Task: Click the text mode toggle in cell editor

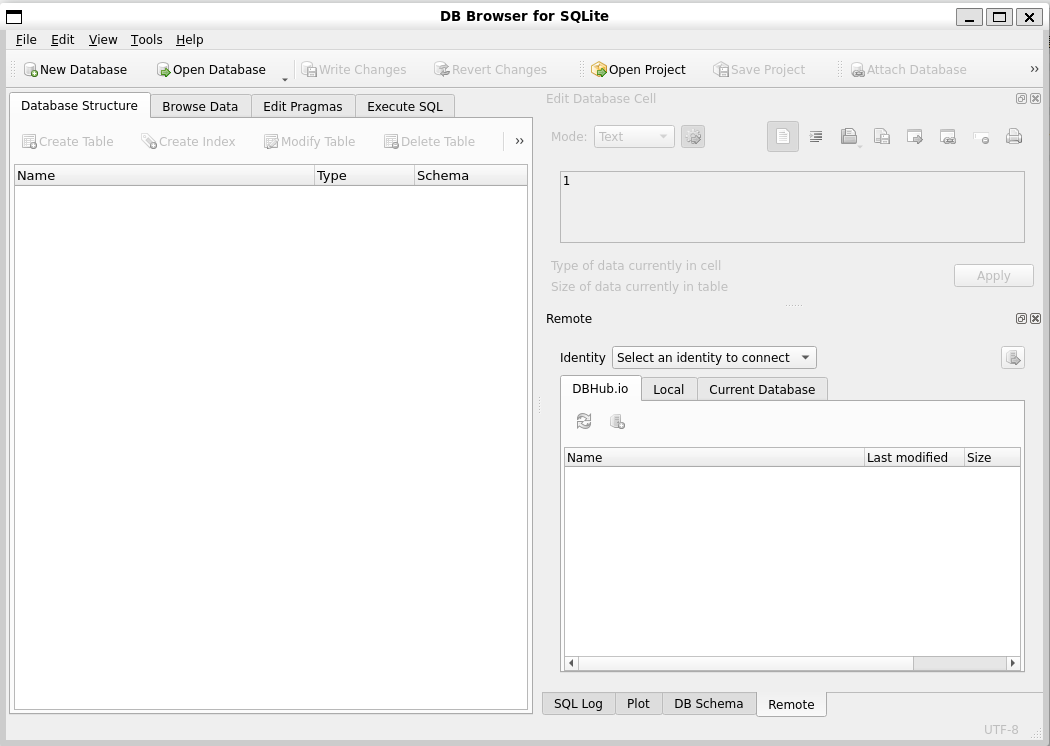Action: click(x=783, y=137)
